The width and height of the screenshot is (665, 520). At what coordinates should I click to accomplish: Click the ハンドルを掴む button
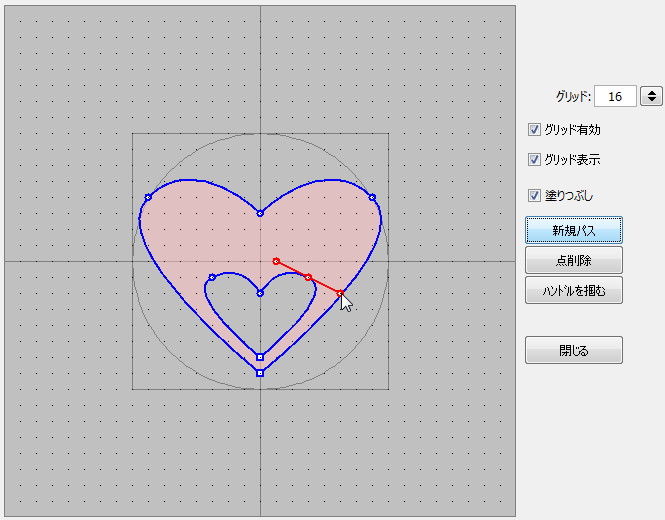click(x=574, y=291)
